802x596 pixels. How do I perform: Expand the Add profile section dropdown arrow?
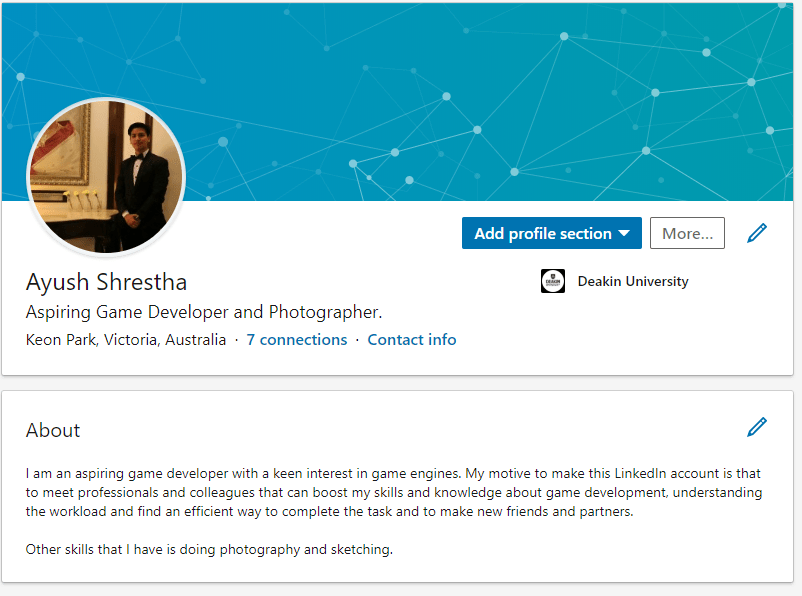[624, 233]
